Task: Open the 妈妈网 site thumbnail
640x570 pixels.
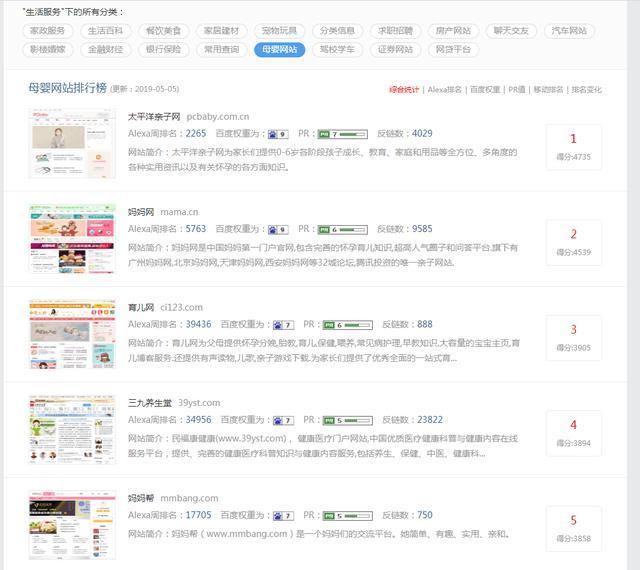Action: click(x=72, y=239)
